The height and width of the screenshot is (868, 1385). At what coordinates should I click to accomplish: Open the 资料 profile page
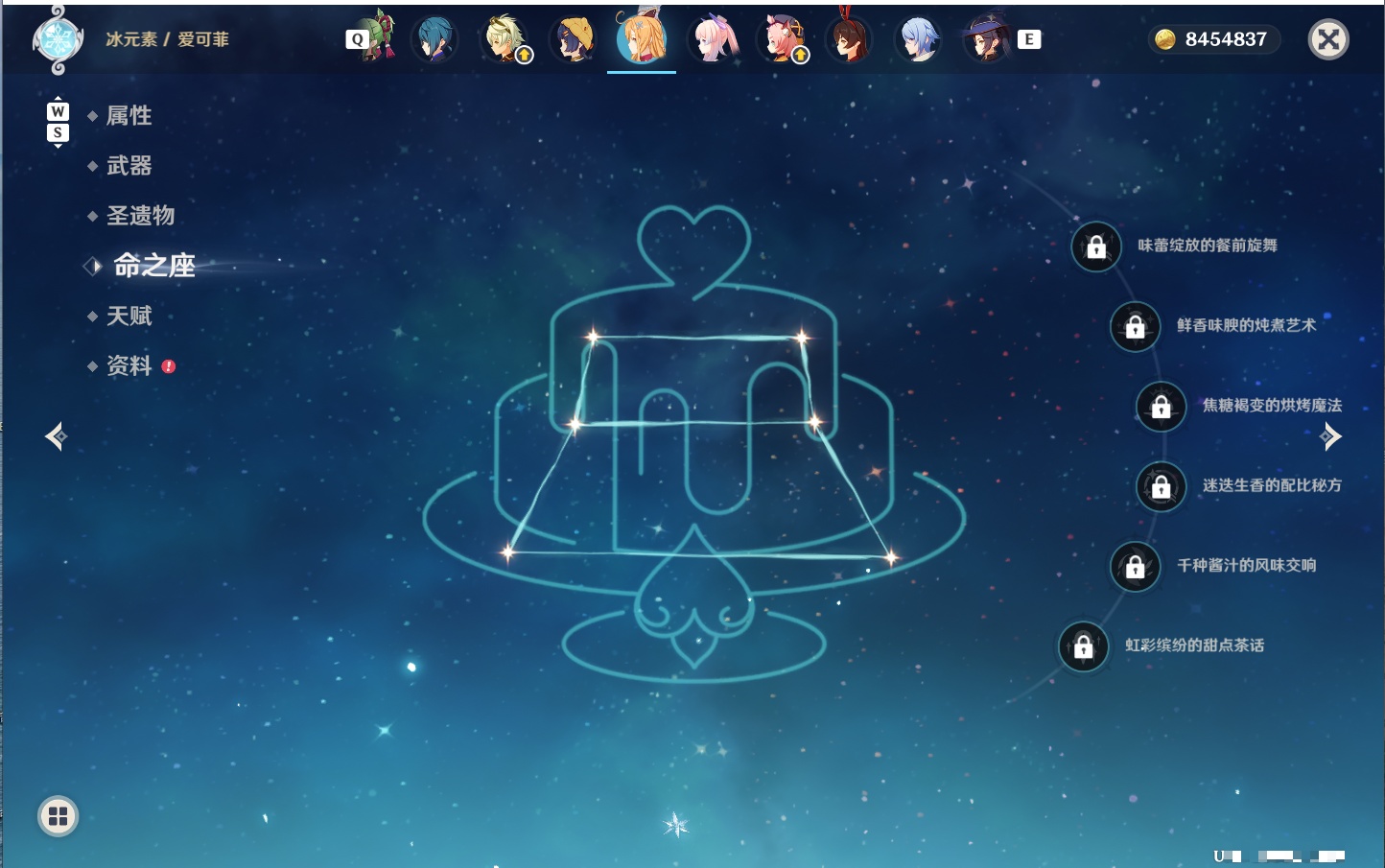(129, 365)
